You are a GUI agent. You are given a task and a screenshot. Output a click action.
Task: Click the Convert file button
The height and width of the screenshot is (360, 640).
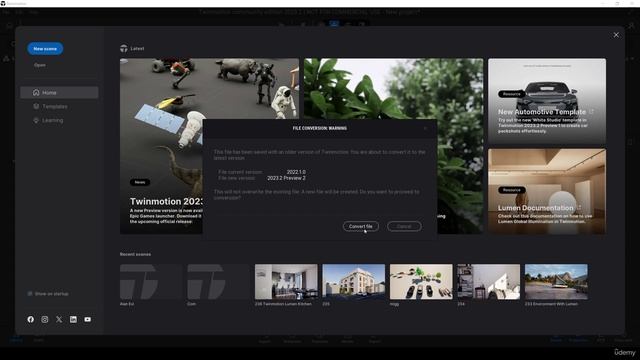[x=360, y=226]
